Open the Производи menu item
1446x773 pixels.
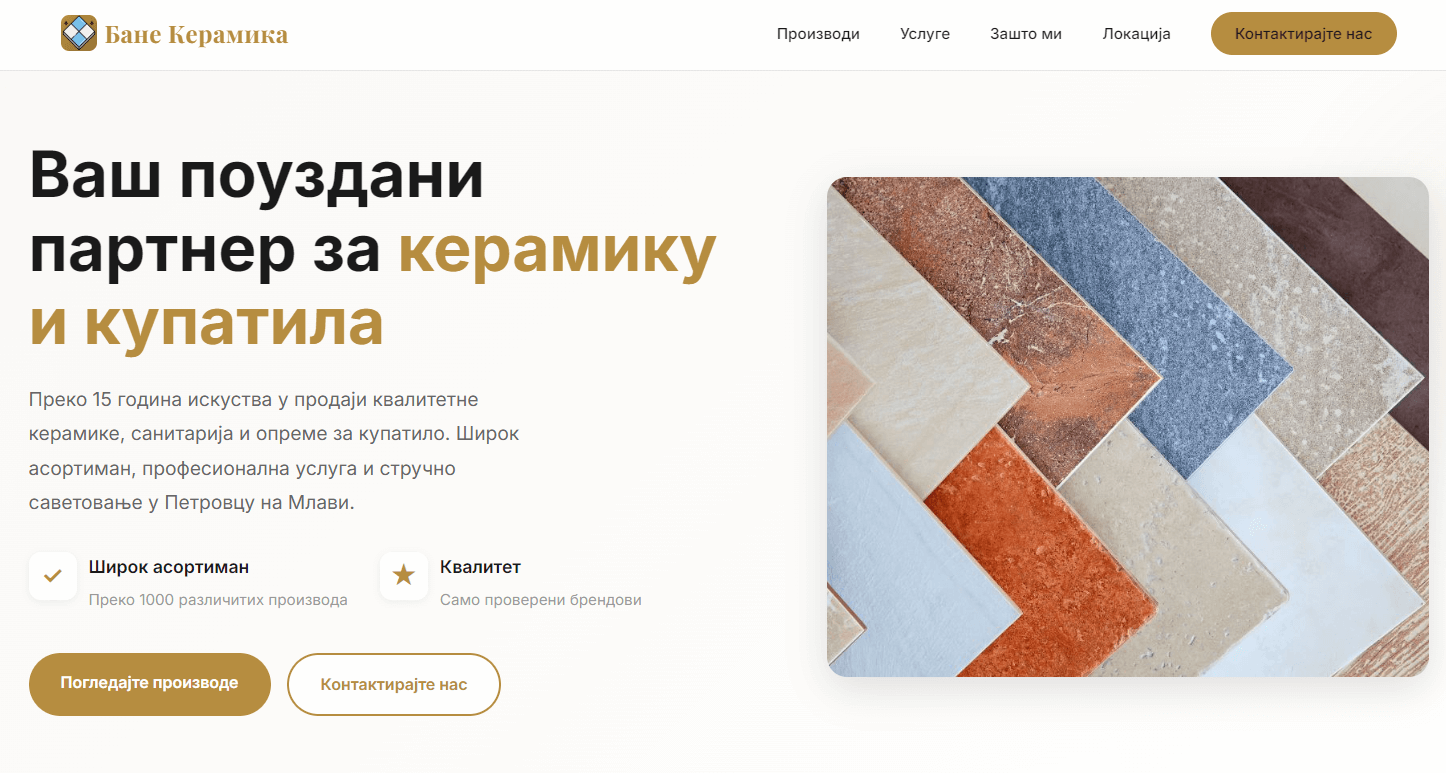(x=818, y=34)
